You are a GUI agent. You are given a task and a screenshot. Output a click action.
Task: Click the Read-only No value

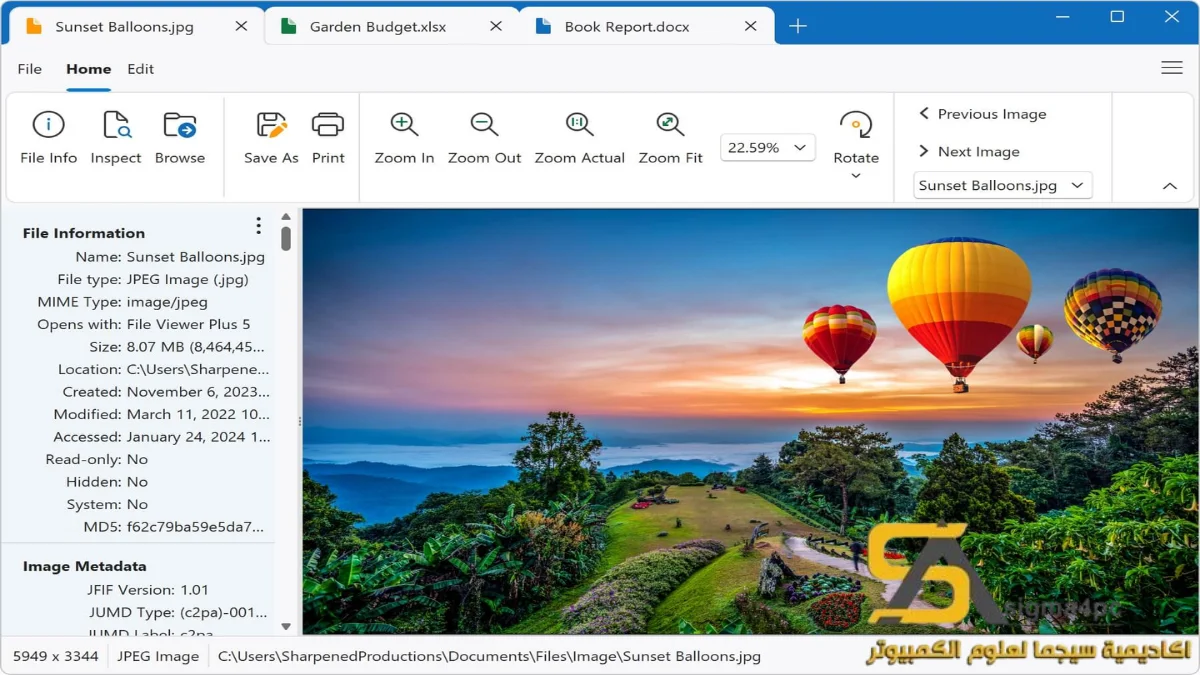(x=137, y=459)
